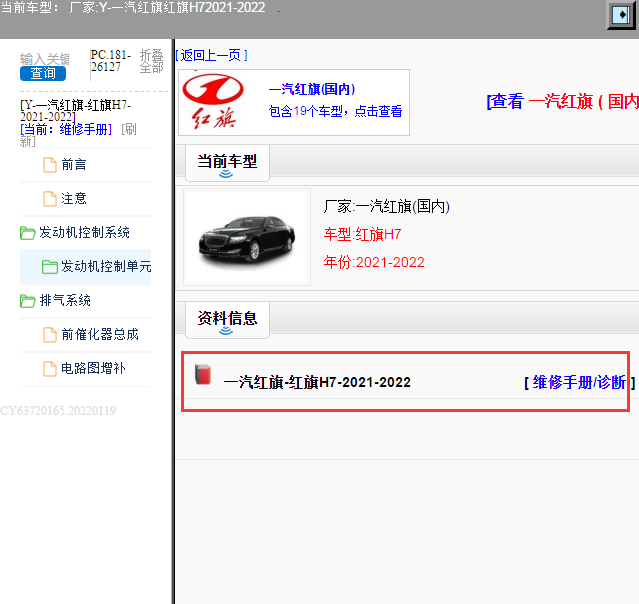Open the 一汽红旗(国内) brand link

click(312, 89)
